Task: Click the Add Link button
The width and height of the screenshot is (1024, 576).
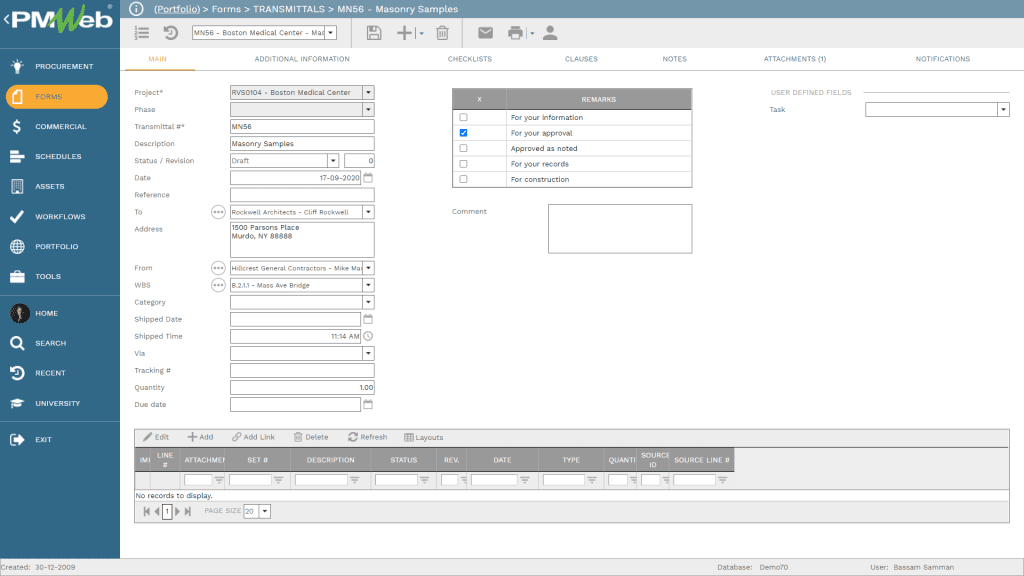Action: 253,437
